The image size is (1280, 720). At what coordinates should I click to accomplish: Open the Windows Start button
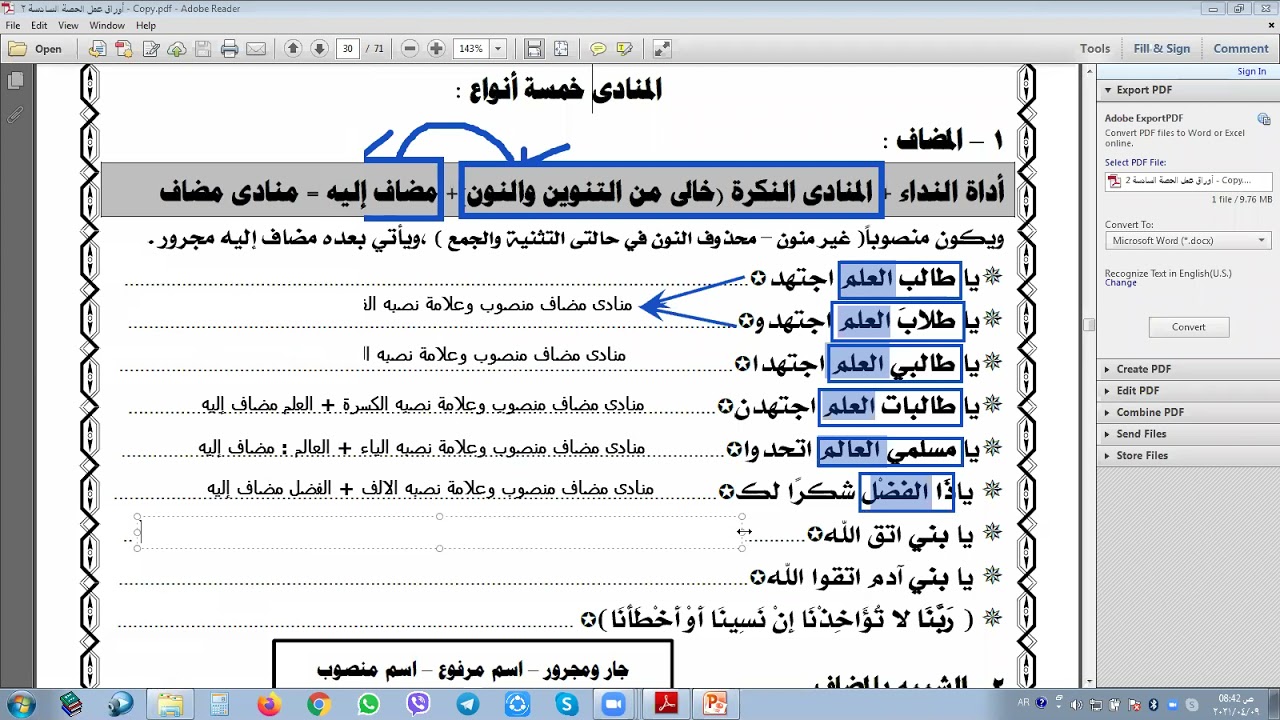pyautogui.click(x=21, y=704)
